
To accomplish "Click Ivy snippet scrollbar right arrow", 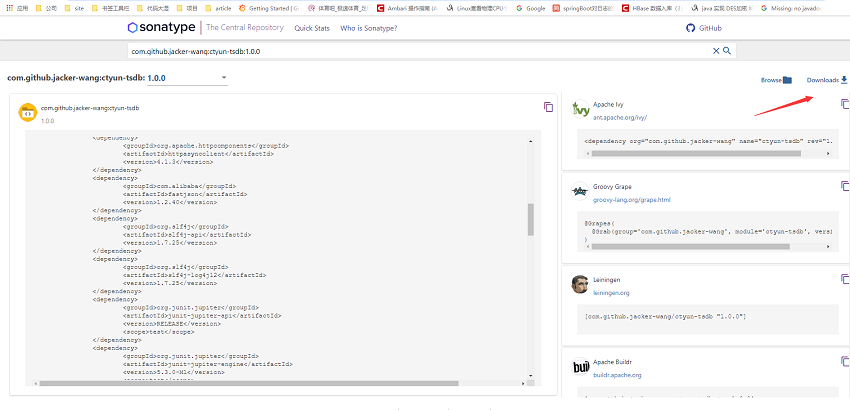I will click(x=828, y=153).
